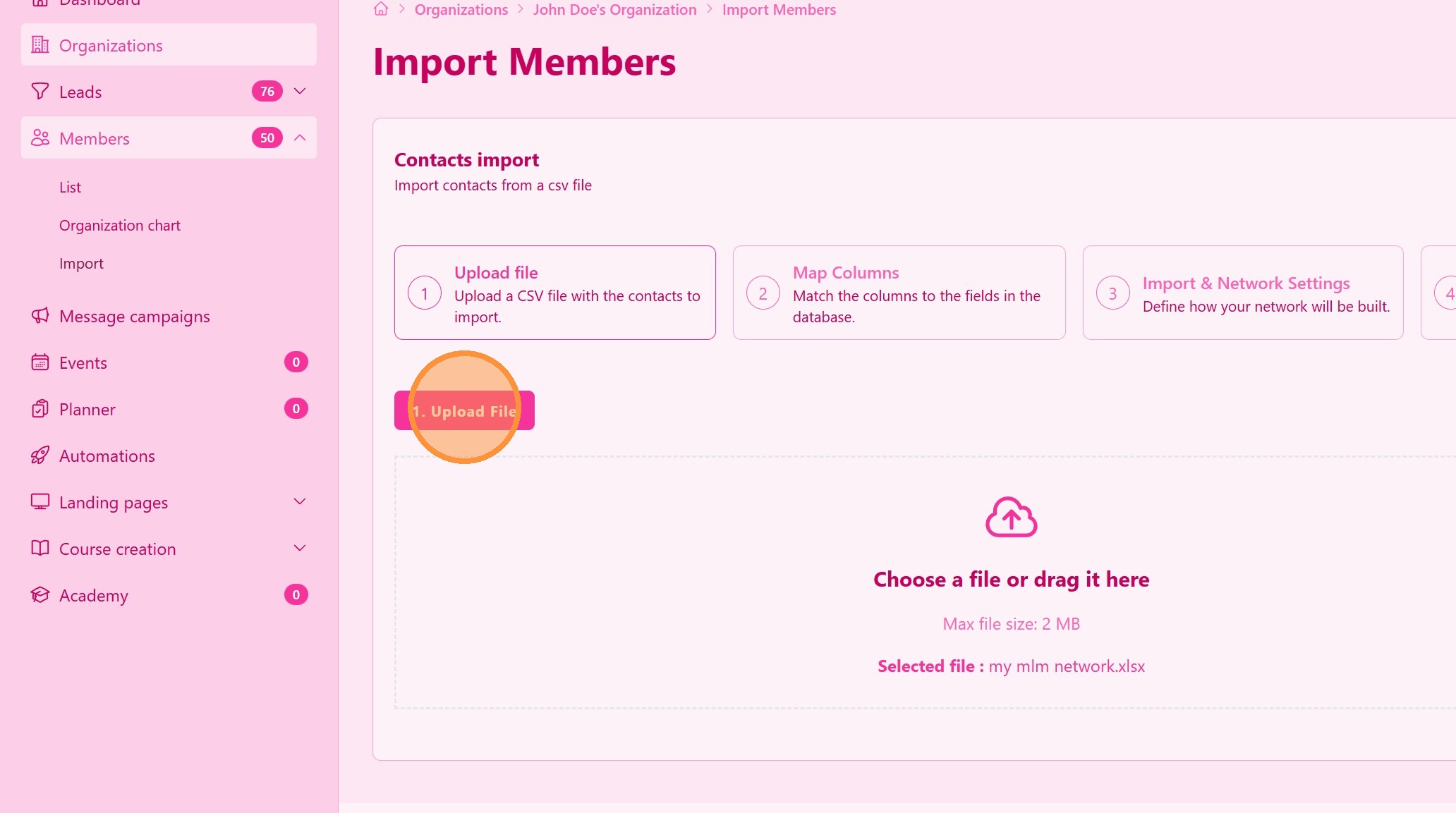
Task: Click the Planner clipboard icon
Action: (x=40, y=409)
